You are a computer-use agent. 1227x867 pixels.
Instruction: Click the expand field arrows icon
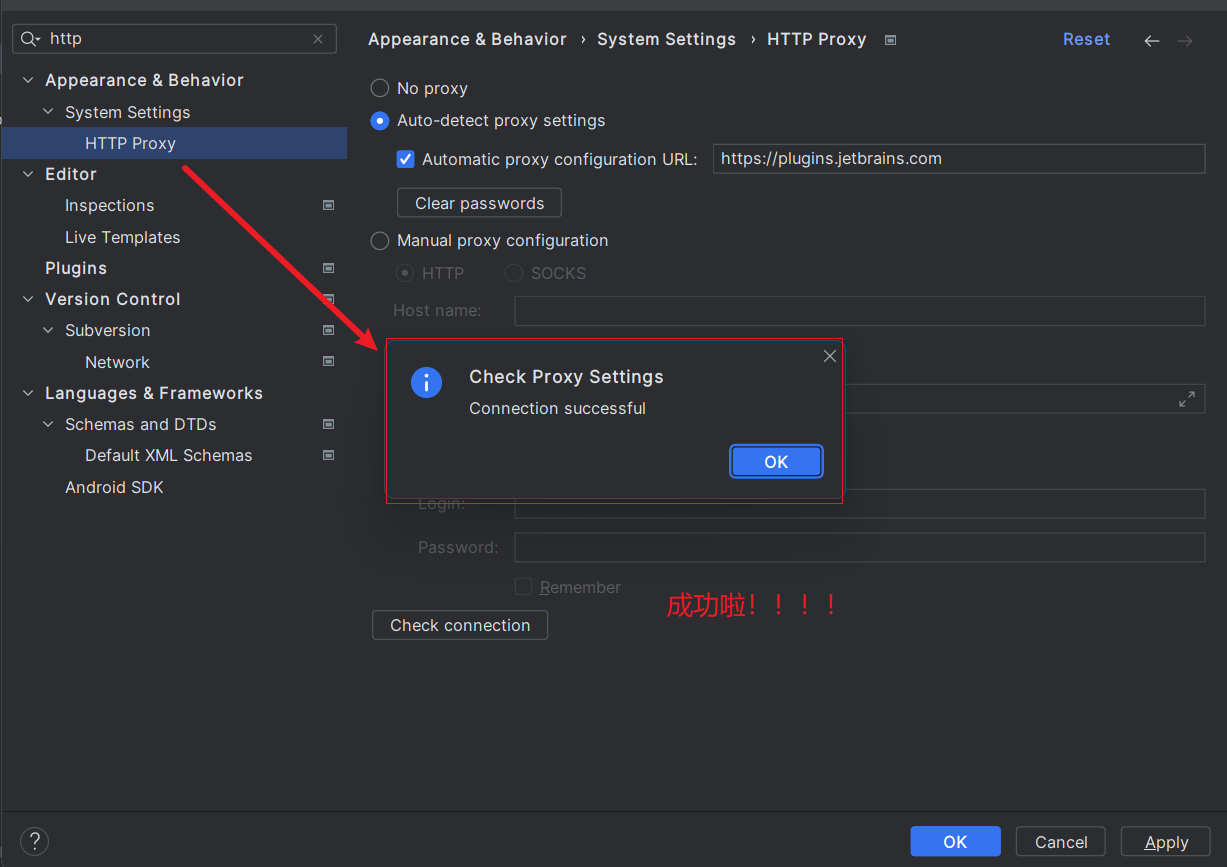(x=1187, y=399)
